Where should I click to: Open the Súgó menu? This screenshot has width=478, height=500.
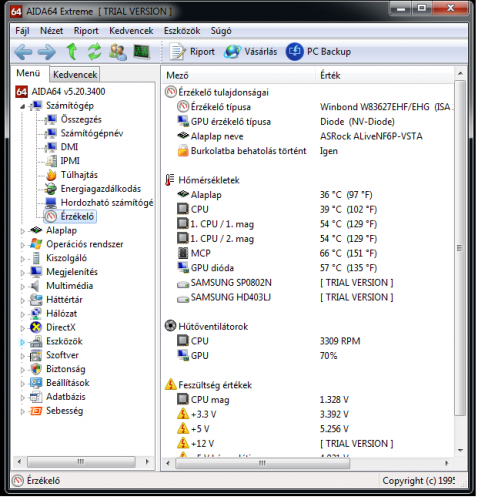click(x=221, y=31)
